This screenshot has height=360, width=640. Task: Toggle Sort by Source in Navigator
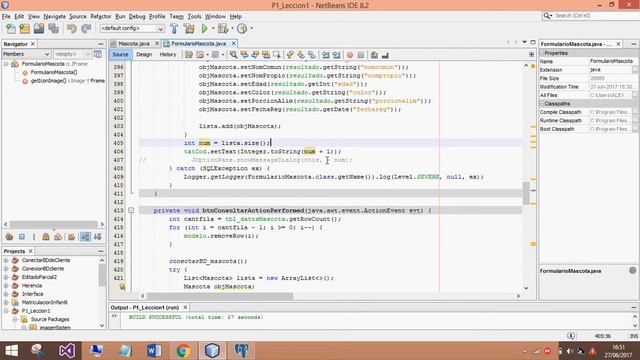click(x=98, y=237)
